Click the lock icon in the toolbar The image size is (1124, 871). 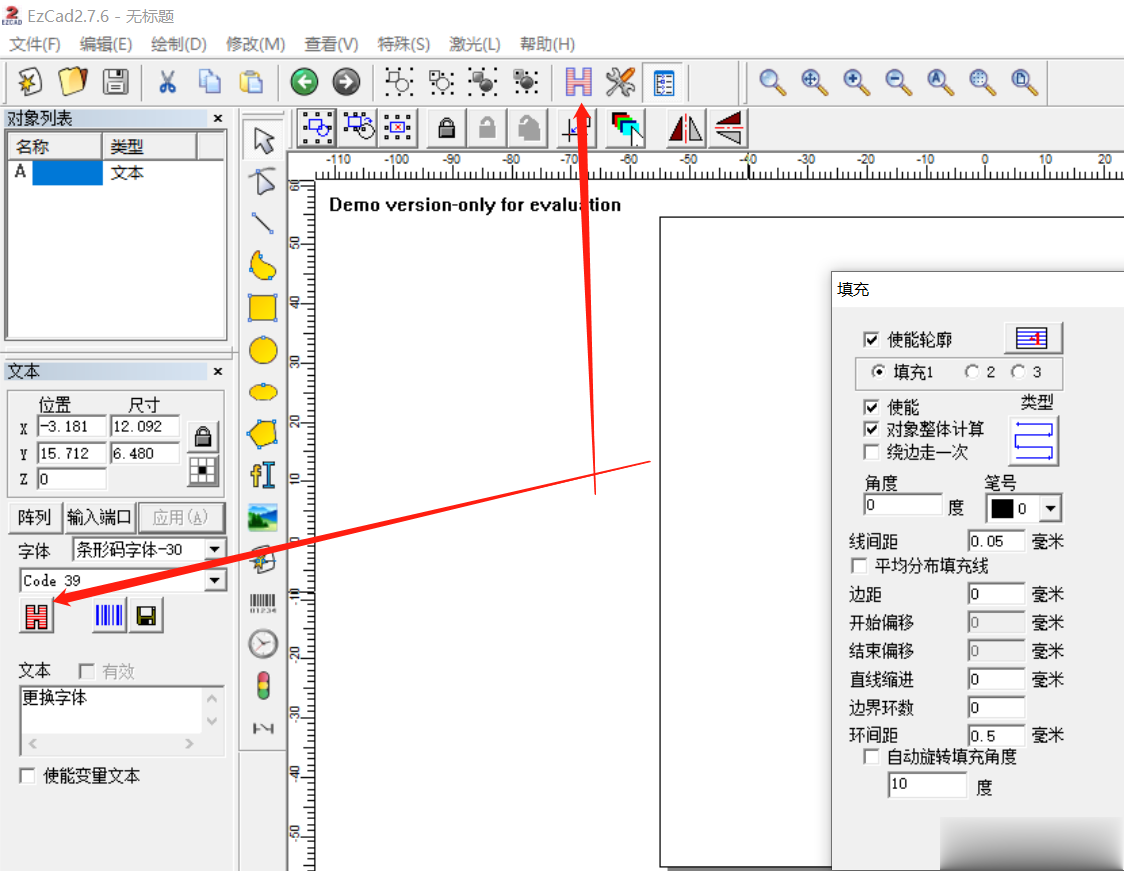447,128
